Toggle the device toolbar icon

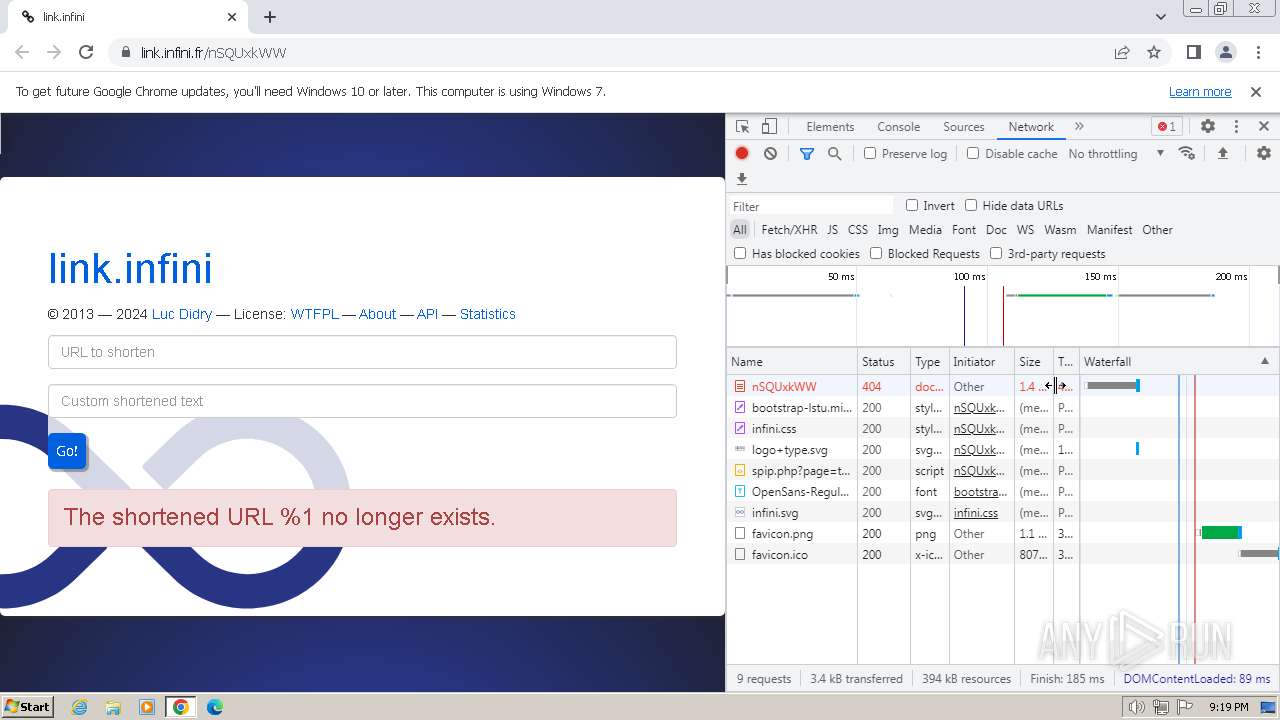[769, 127]
